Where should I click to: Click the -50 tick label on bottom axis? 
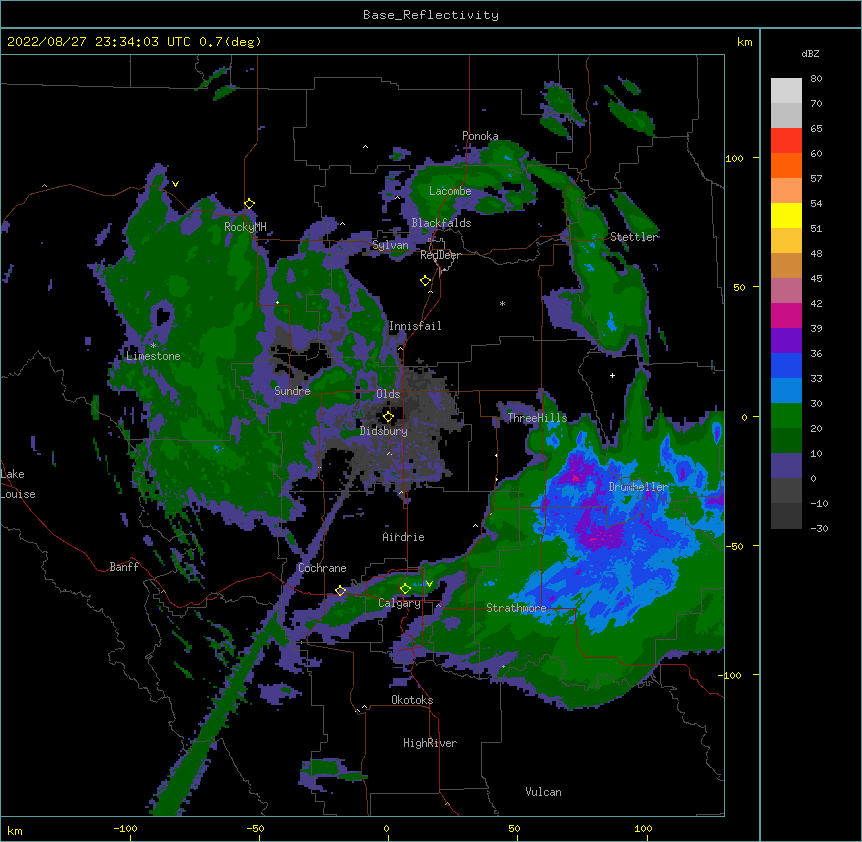click(255, 828)
